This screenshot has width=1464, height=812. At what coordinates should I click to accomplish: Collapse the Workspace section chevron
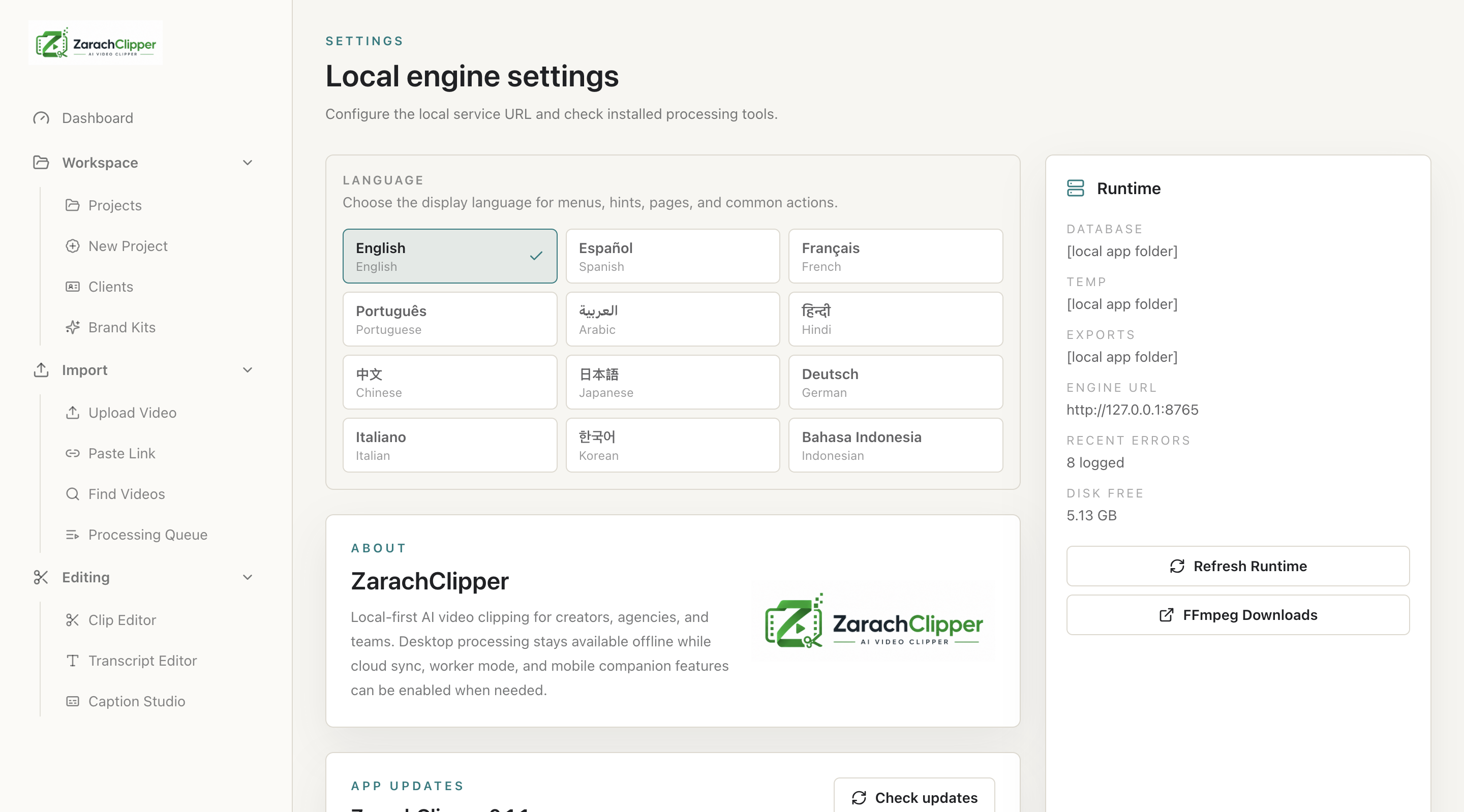coord(247,163)
